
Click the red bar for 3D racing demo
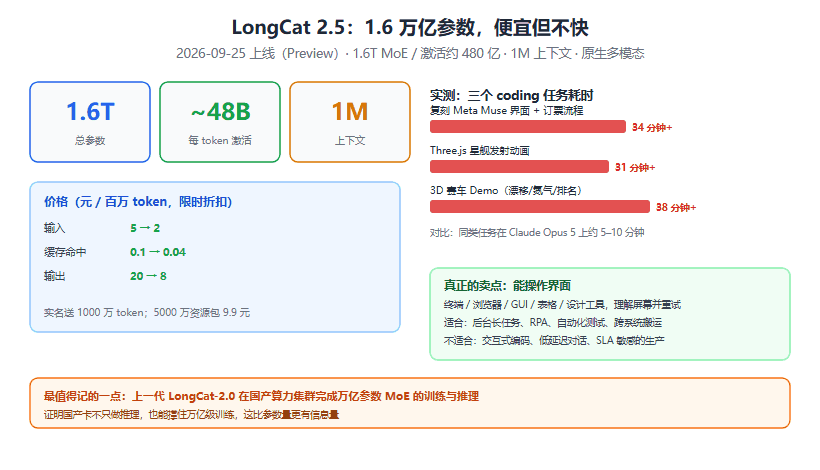coord(540,207)
